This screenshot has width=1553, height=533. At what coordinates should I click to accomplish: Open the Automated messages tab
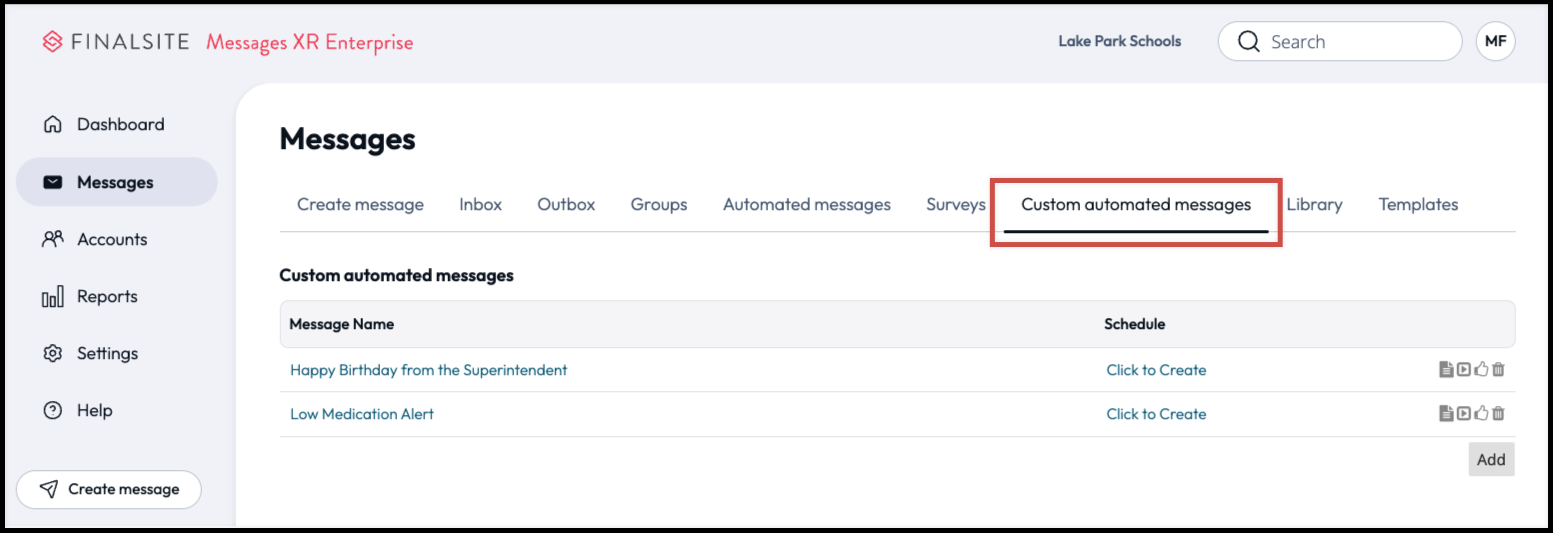click(x=807, y=205)
